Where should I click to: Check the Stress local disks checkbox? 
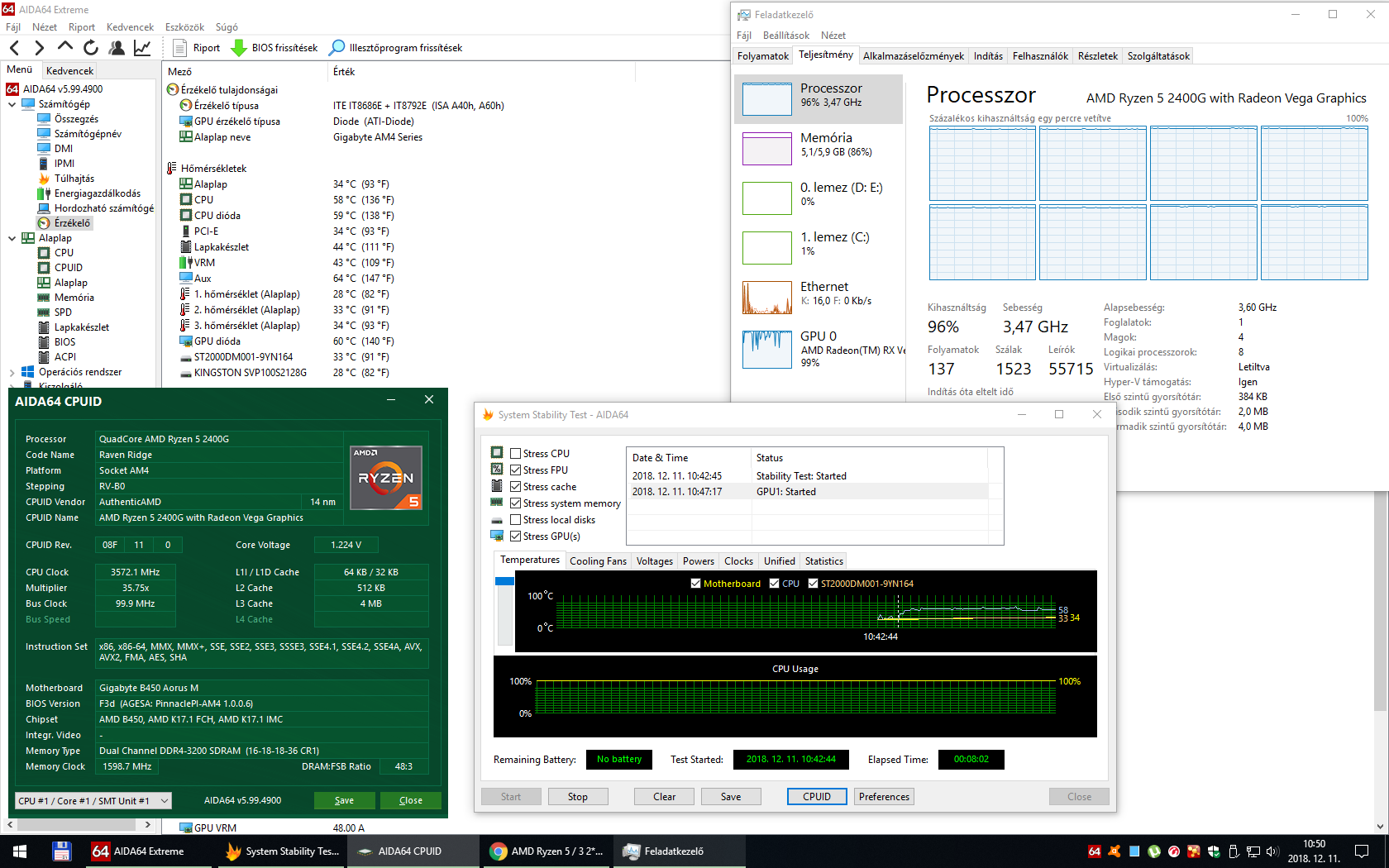point(515,520)
